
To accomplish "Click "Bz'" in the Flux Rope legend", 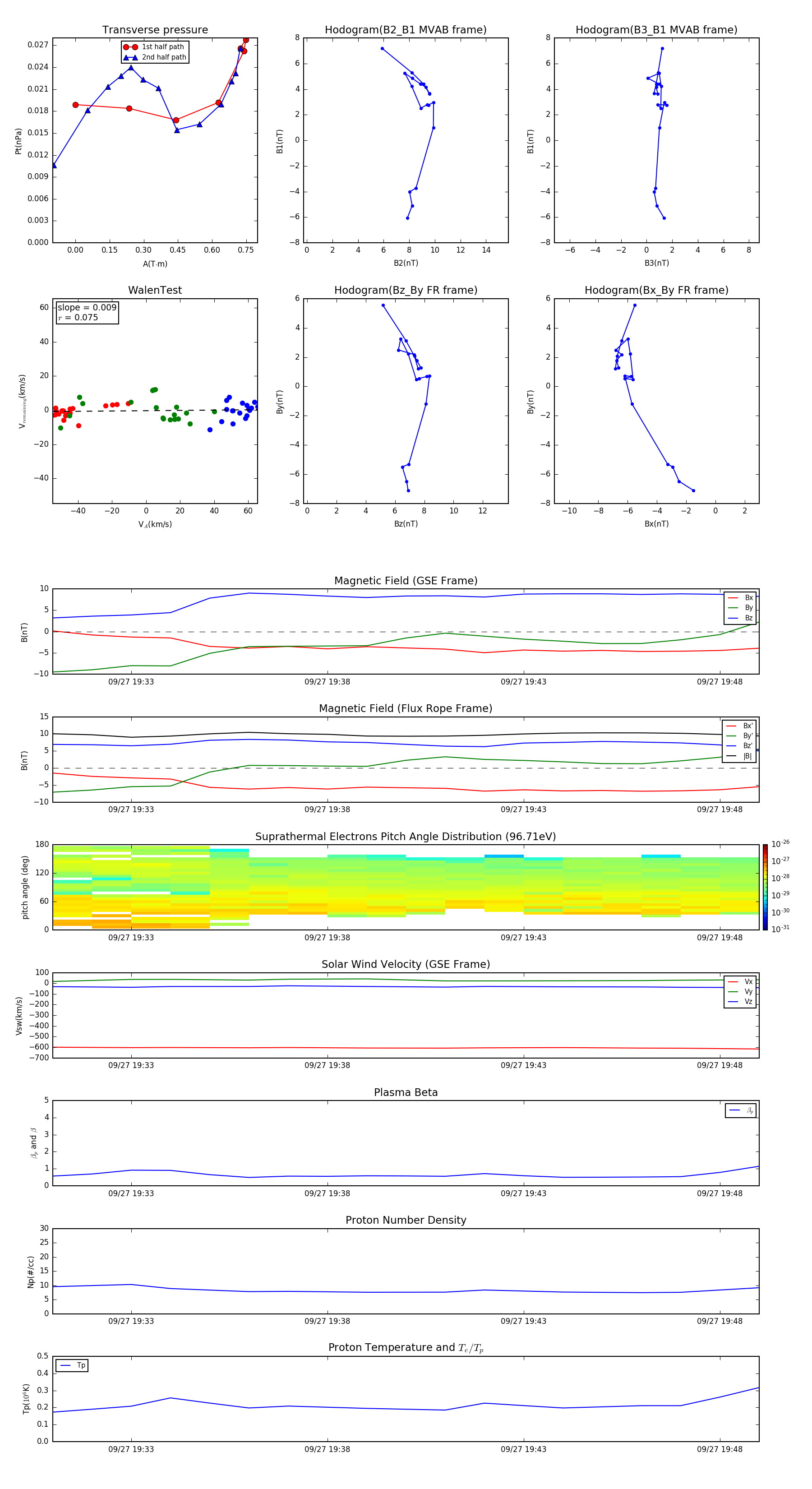I will pyautogui.click(x=748, y=746).
